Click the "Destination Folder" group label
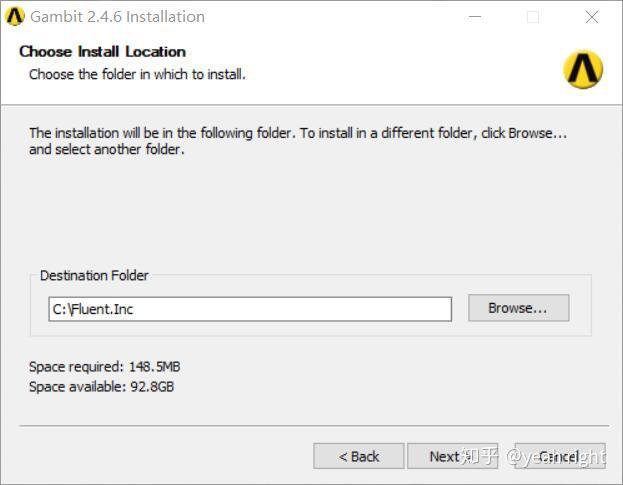The width and height of the screenshot is (623, 485). pyautogui.click(x=94, y=275)
